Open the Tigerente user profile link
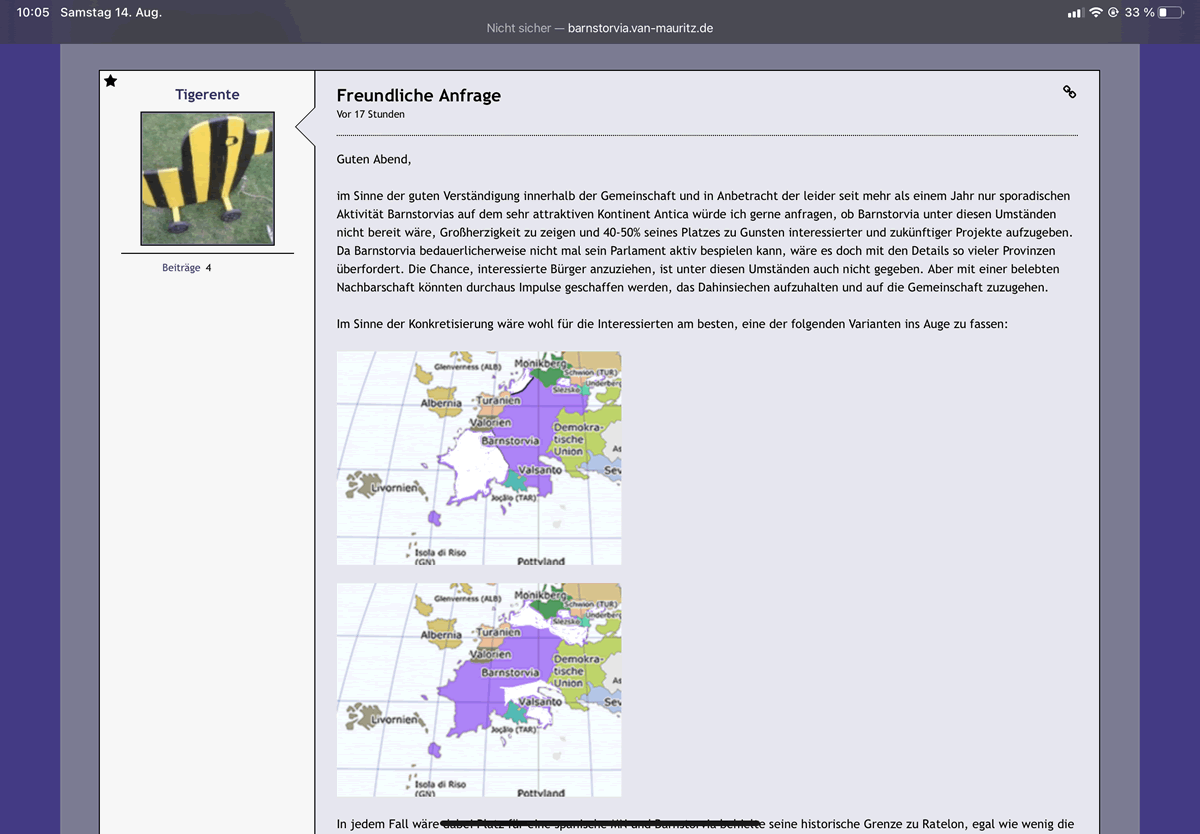The image size is (1200, 834). (207, 95)
